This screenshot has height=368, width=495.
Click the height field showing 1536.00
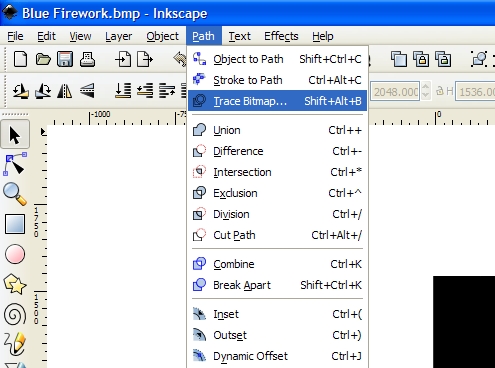tap(475, 91)
